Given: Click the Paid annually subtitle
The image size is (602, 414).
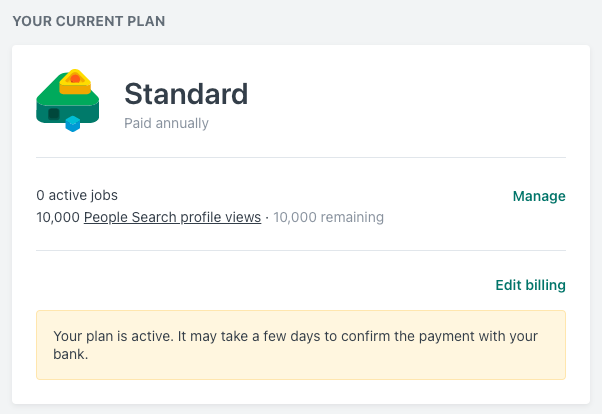Looking at the screenshot, I should pos(166,123).
